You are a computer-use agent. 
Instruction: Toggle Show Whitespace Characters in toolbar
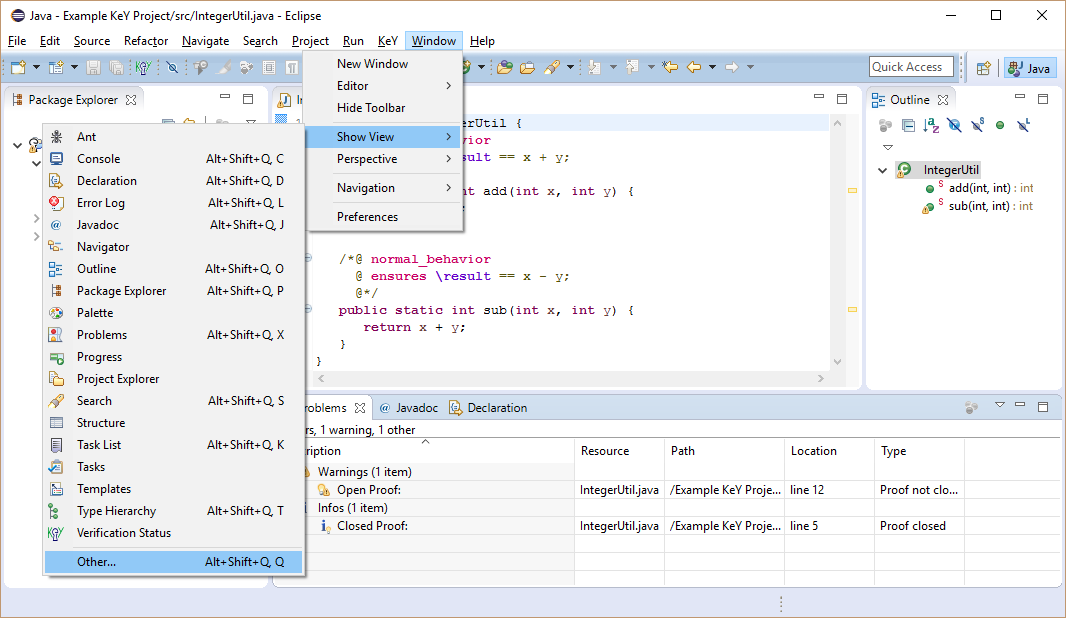point(292,67)
